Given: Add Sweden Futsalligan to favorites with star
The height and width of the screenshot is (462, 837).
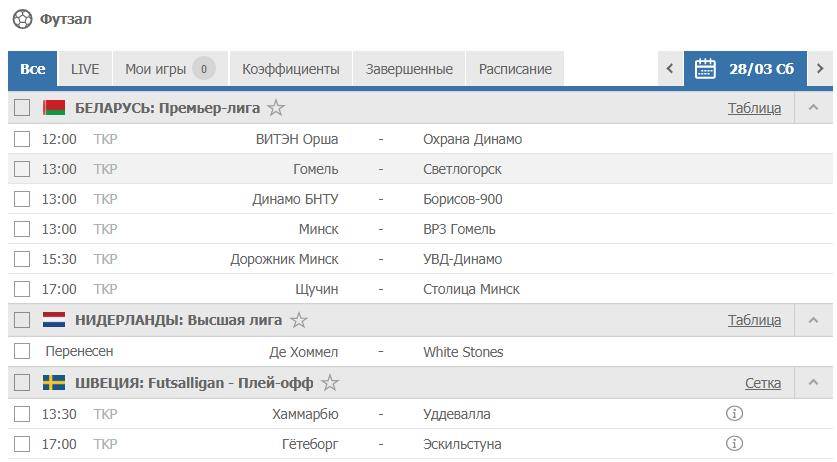Looking at the screenshot, I should tap(330, 383).
